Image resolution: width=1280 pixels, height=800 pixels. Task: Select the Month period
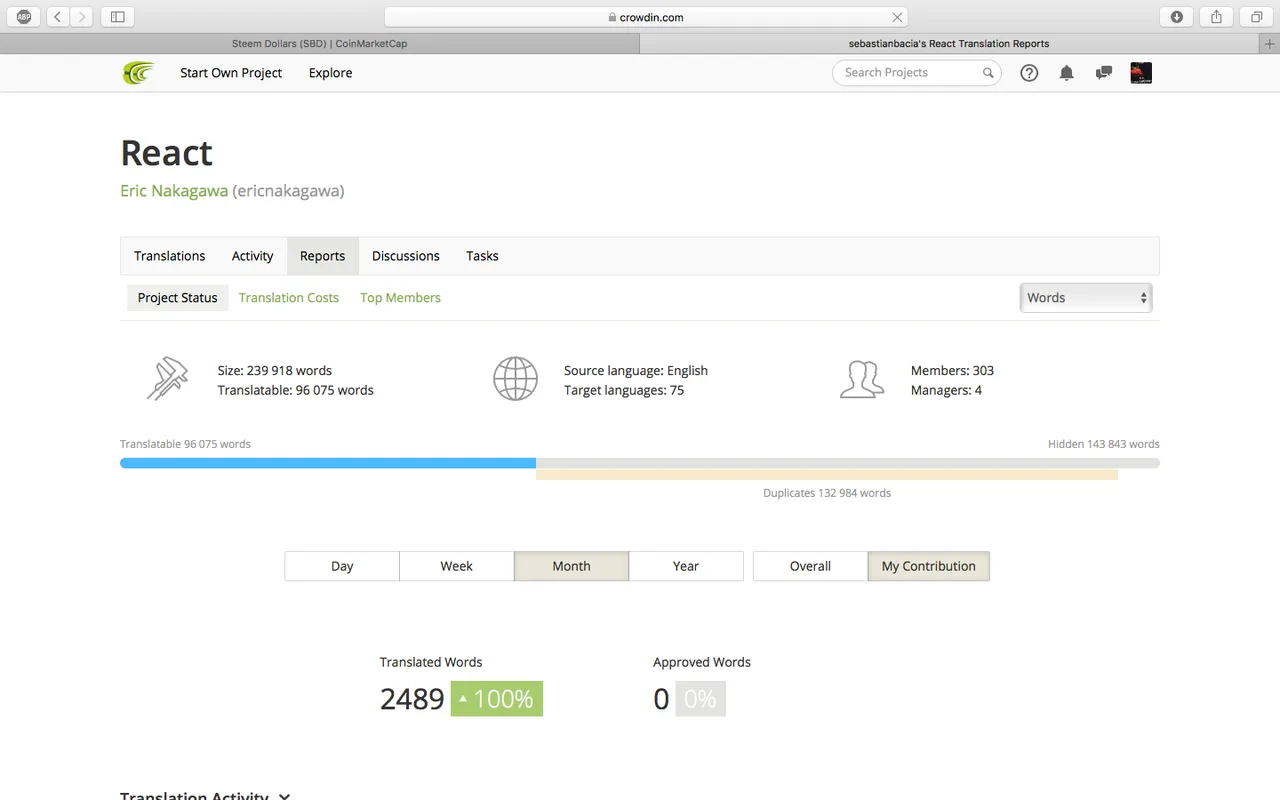click(x=571, y=566)
